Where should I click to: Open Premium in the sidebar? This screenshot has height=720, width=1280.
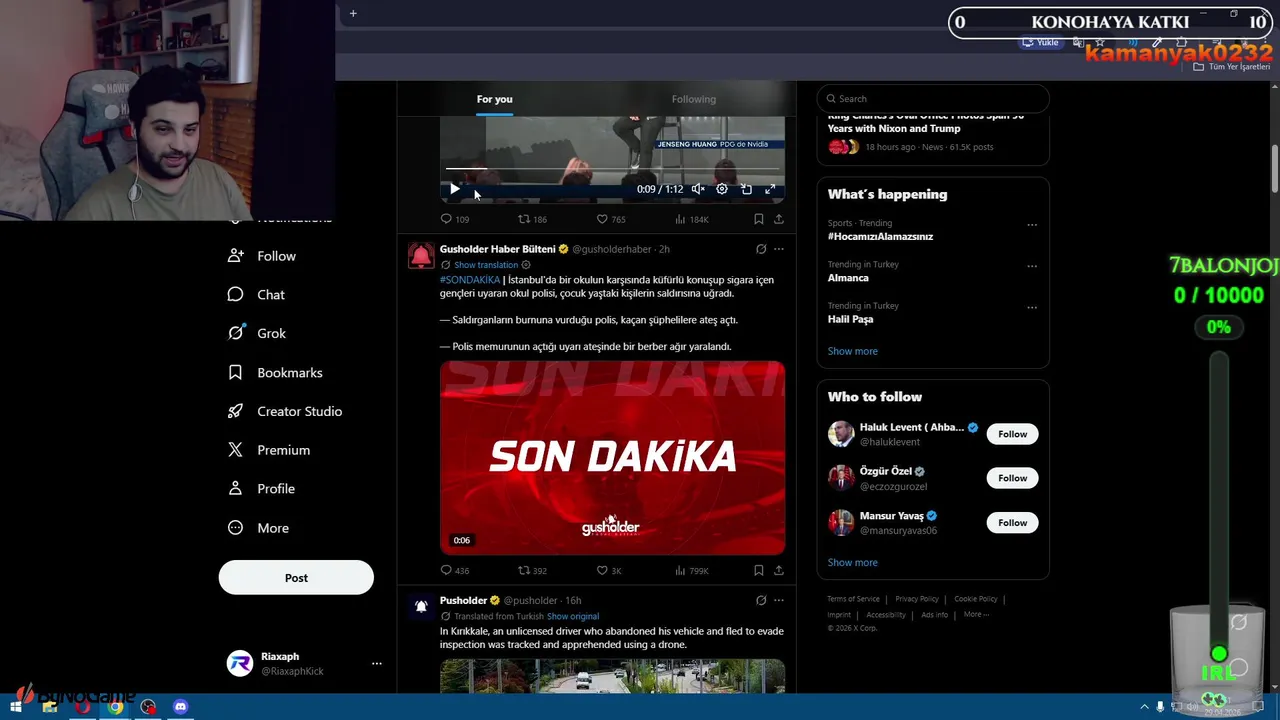[x=269, y=450]
